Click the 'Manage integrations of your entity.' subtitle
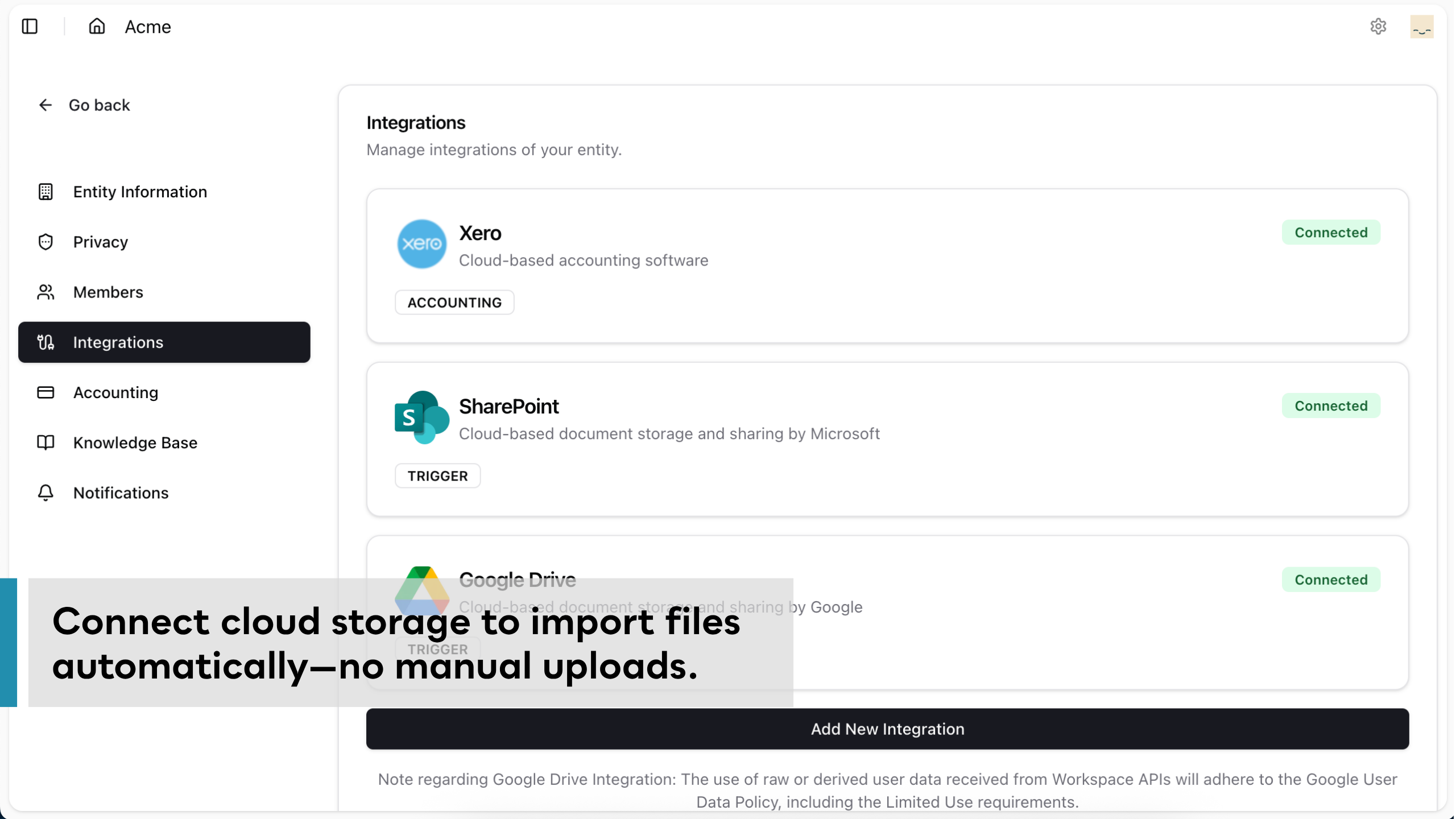1456x819 pixels. [x=494, y=150]
